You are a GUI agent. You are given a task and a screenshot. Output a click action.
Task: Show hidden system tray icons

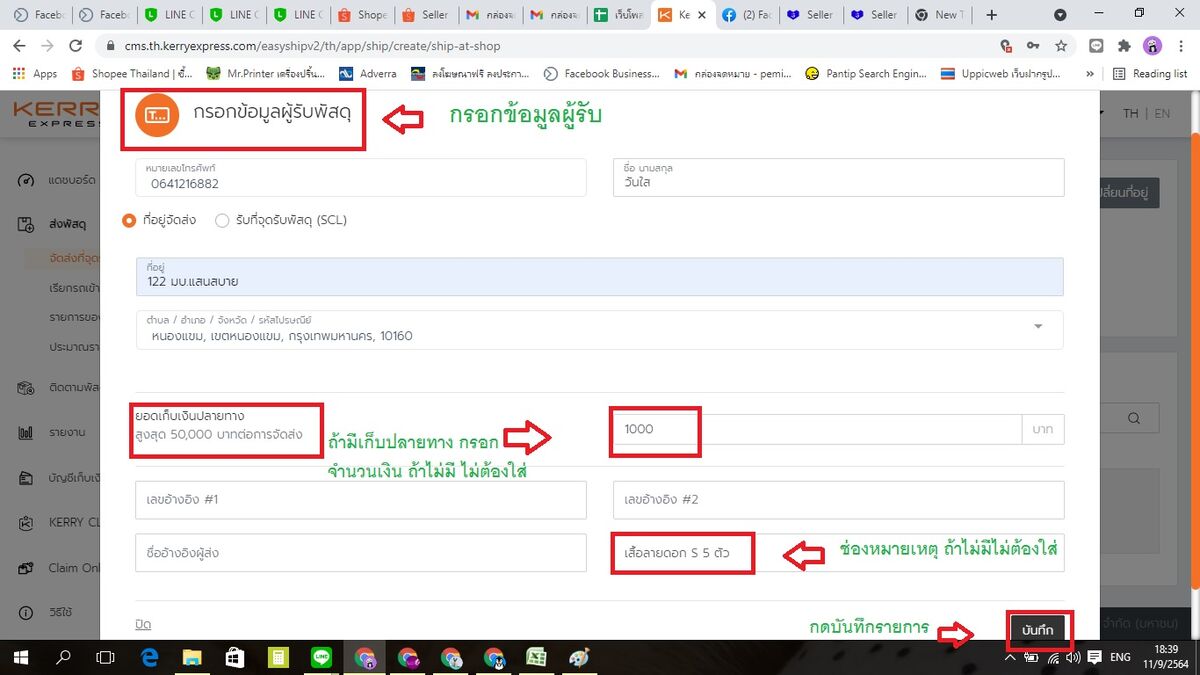pyautogui.click(x=1010, y=657)
